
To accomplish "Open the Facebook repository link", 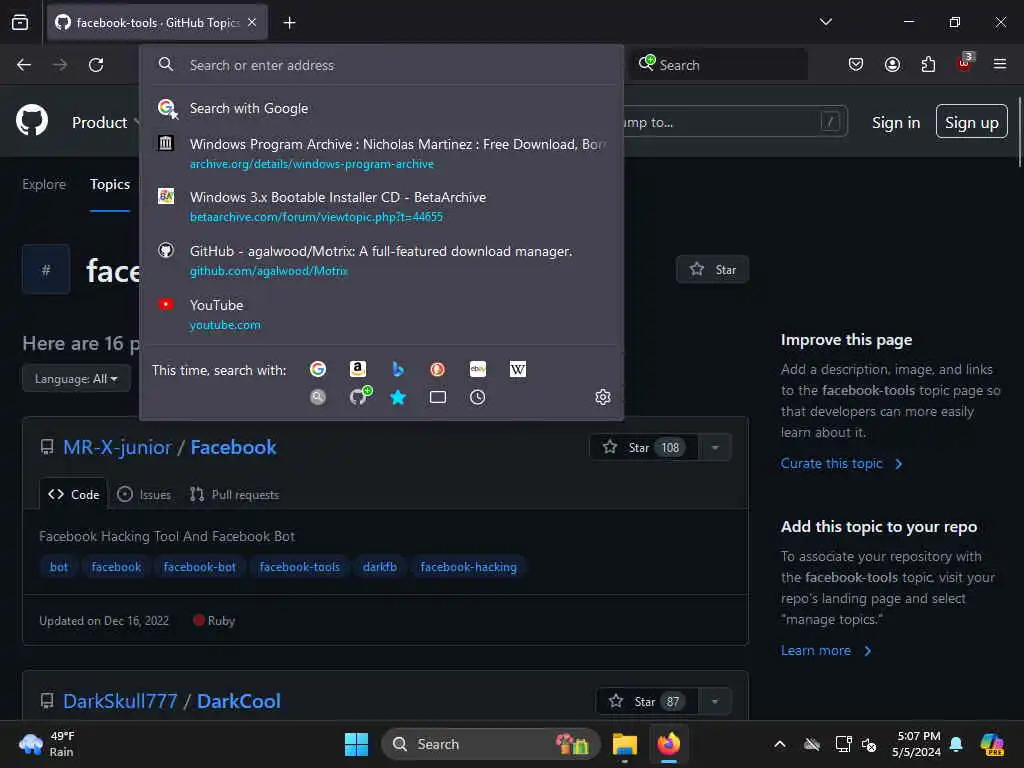I will point(234,447).
